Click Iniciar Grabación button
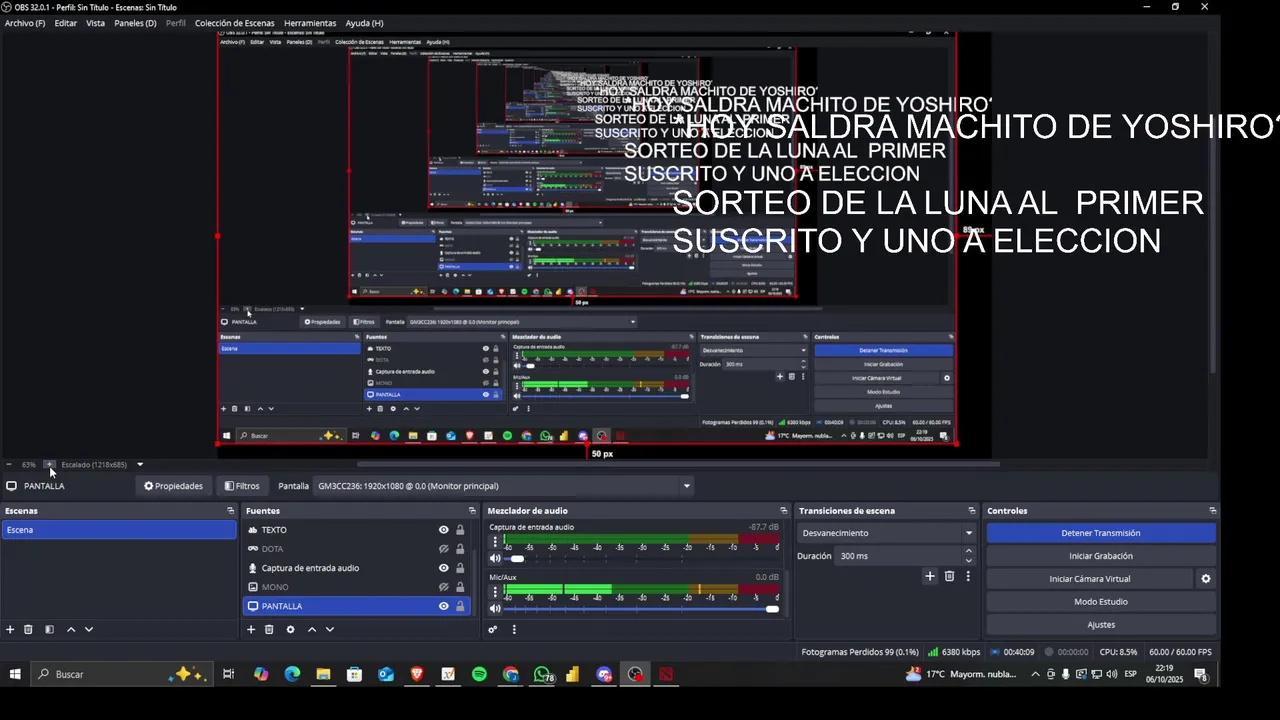The height and width of the screenshot is (720, 1280). (1101, 556)
